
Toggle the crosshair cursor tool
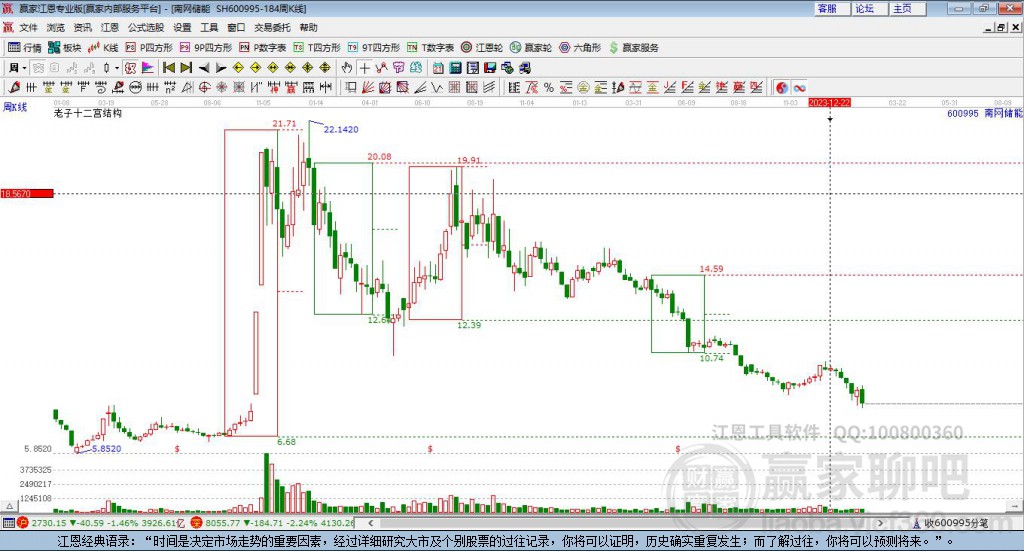click(x=364, y=68)
